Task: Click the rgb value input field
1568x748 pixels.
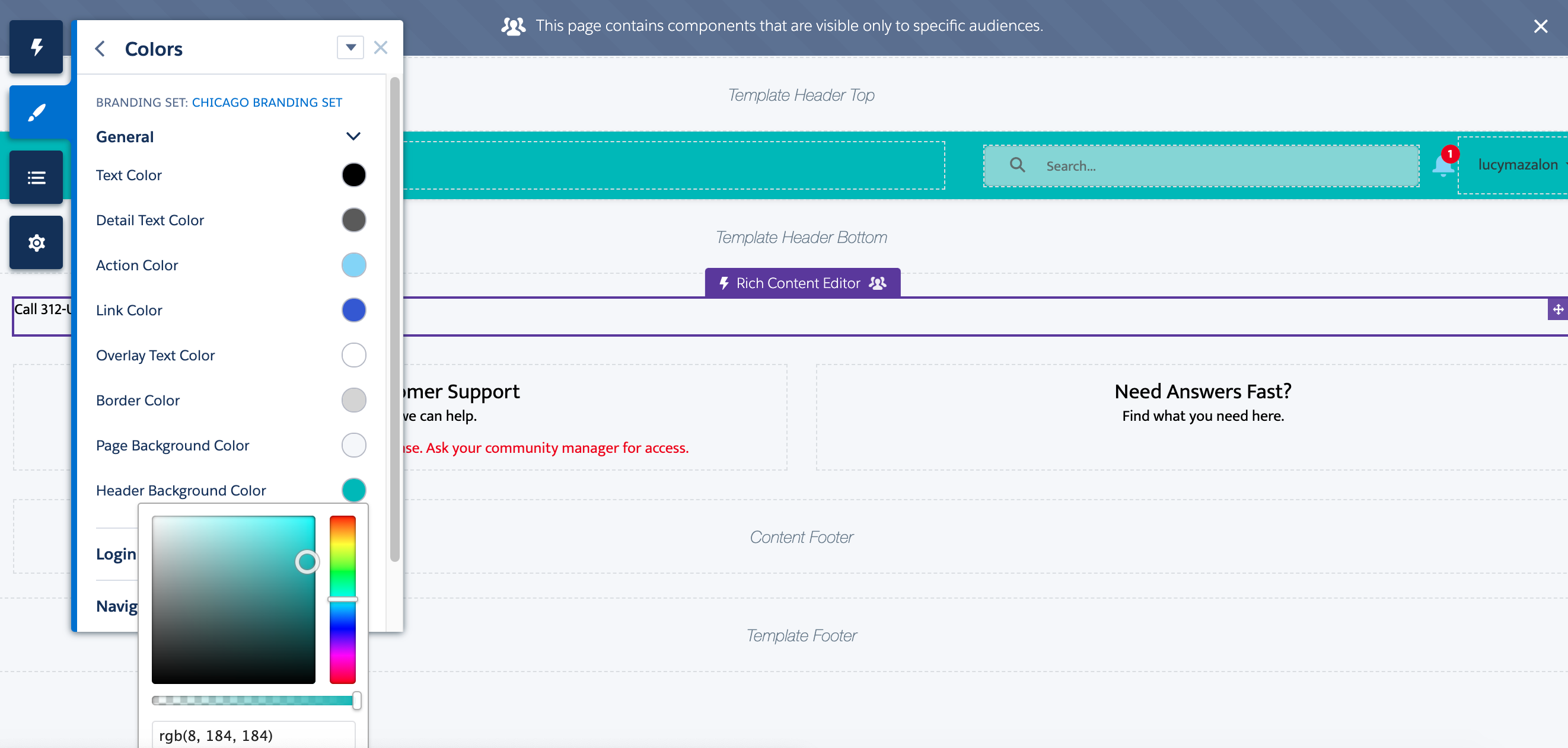Action: (x=253, y=734)
